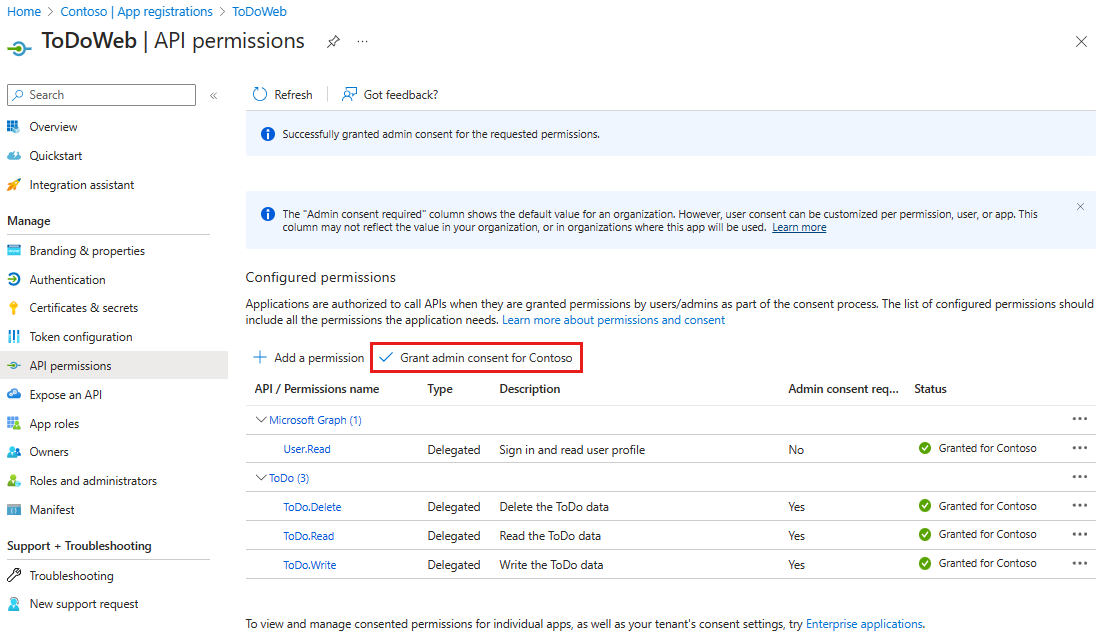Click the Authentication arrow icon
This screenshot has height=637, width=1101.
[x=13, y=279]
